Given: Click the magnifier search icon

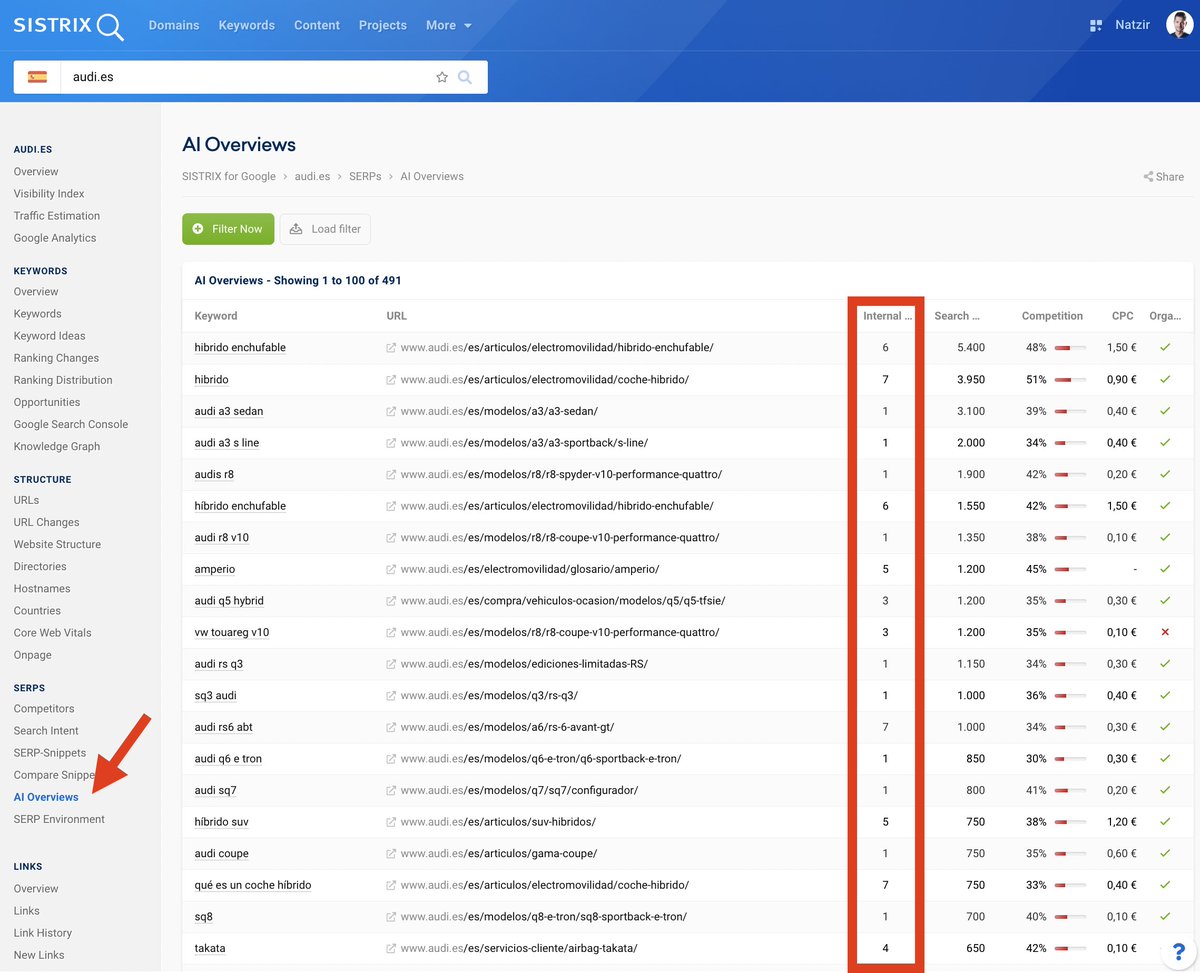Looking at the screenshot, I should tap(465, 77).
